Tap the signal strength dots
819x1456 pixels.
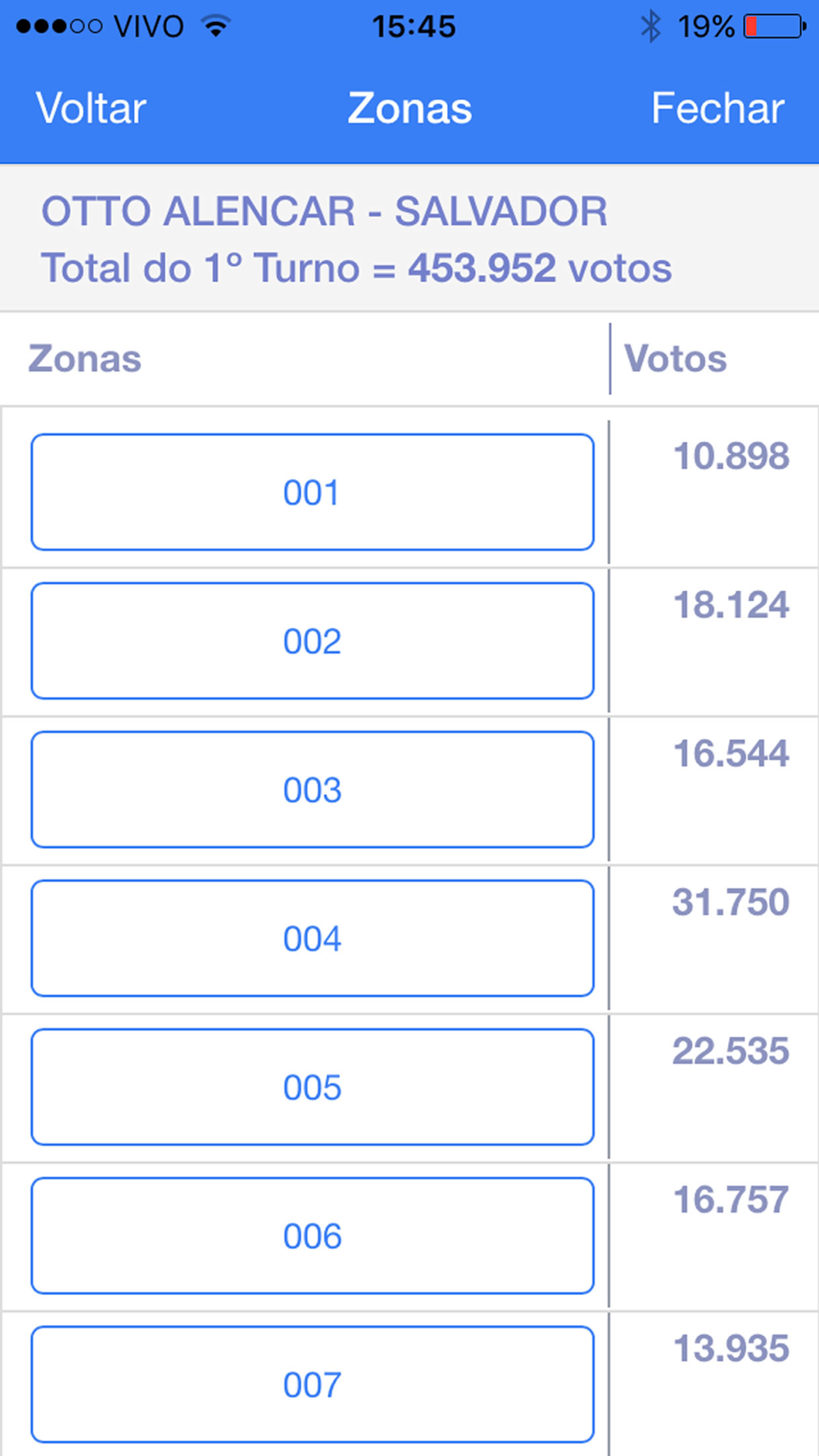pyautogui.click(x=59, y=27)
